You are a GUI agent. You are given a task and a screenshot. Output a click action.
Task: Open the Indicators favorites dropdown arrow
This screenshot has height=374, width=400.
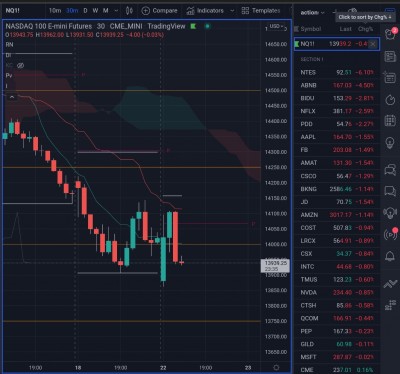232,11
